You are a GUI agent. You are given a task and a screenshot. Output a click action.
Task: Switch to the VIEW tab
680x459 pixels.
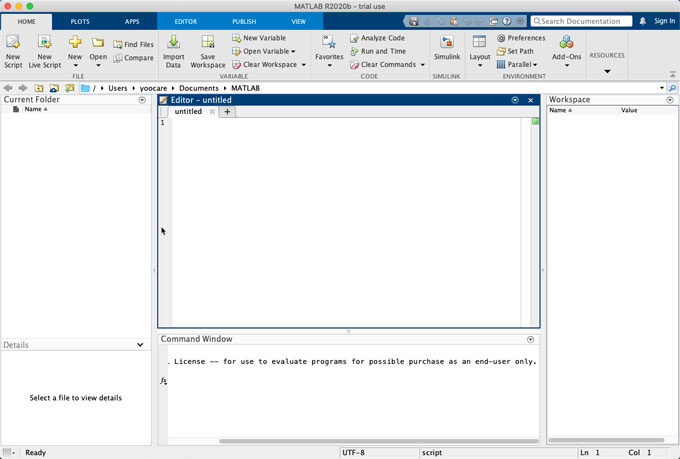click(x=298, y=21)
